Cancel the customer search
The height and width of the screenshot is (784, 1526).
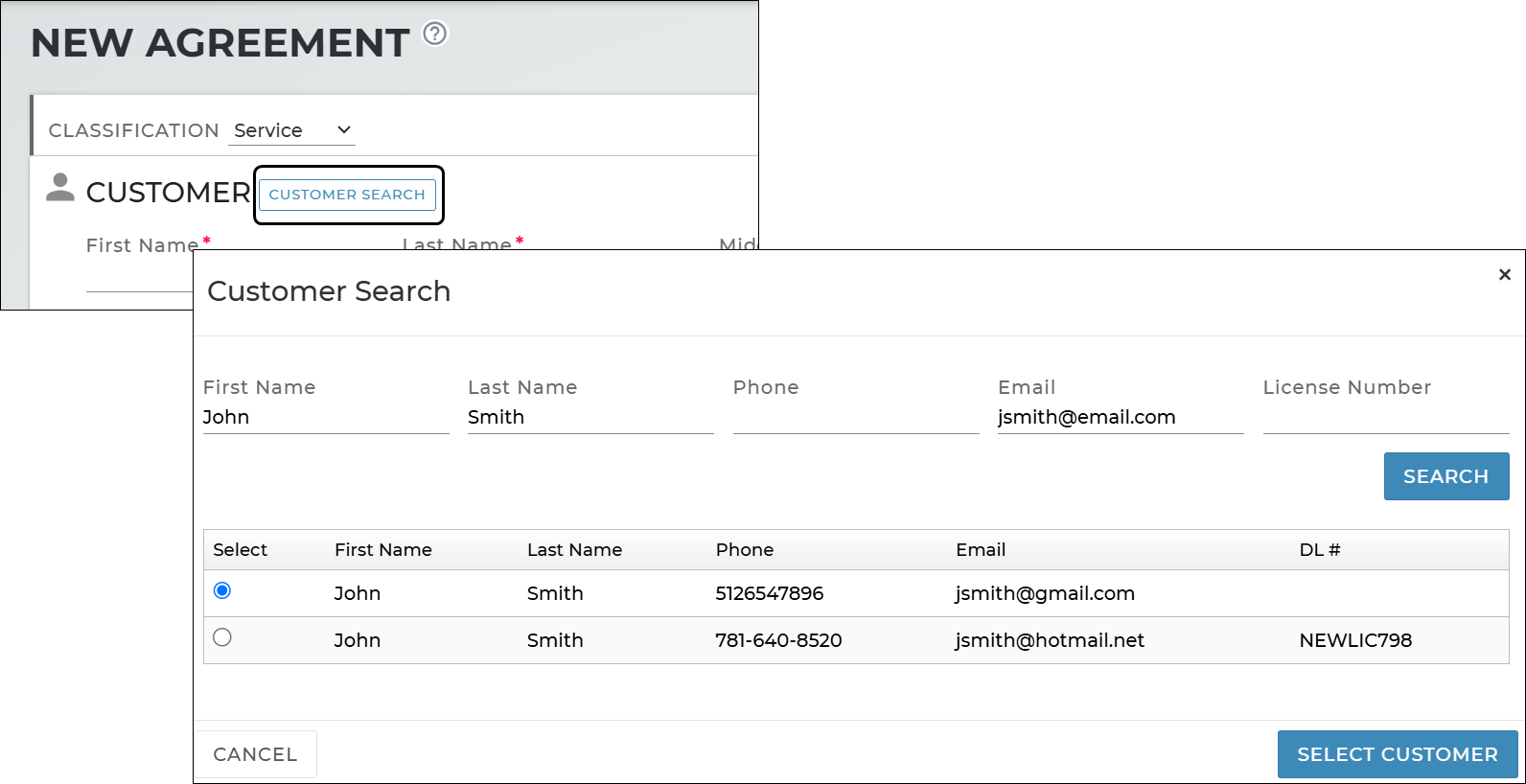(255, 754)
